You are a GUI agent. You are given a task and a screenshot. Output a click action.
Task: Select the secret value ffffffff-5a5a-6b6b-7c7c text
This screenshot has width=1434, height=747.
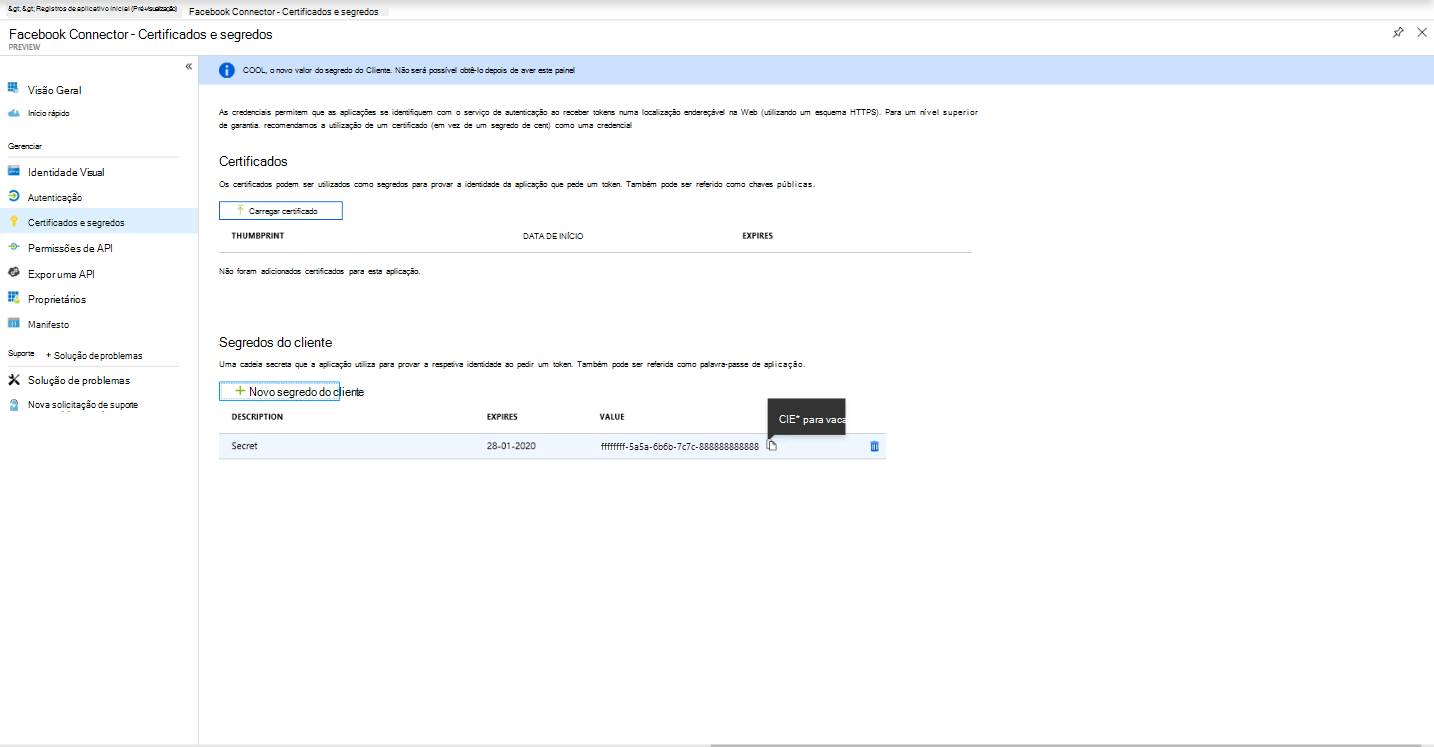coord(680,446)
